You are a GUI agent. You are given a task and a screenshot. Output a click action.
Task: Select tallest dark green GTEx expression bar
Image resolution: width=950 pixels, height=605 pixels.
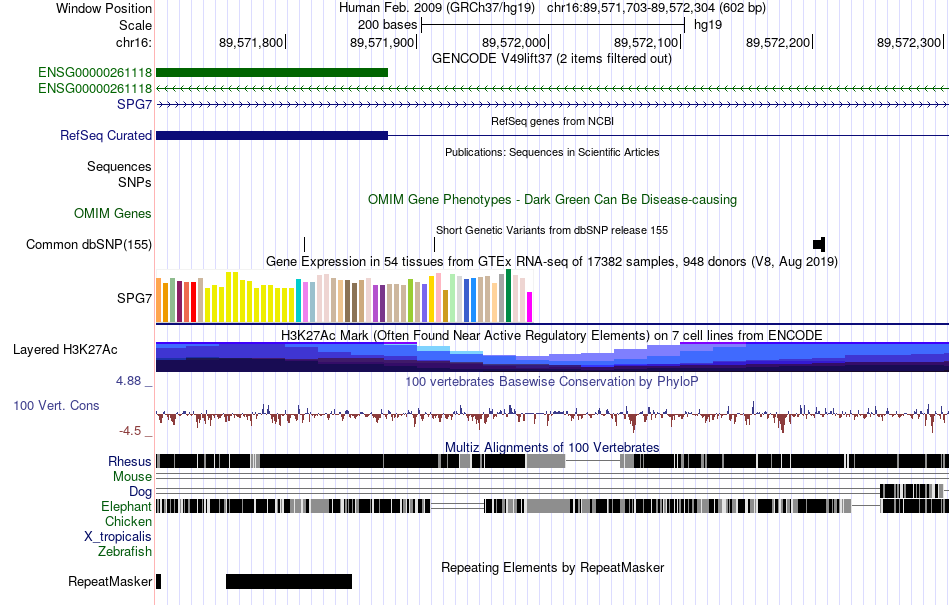[508, 296]
